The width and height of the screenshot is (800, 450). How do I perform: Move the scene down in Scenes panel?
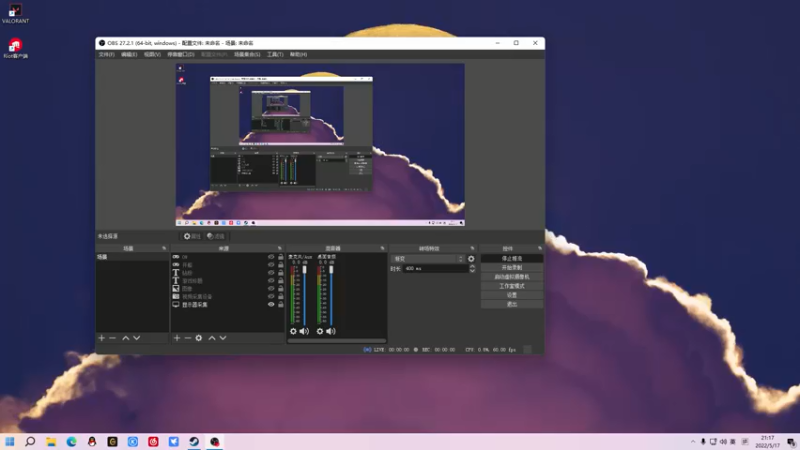[137, 338]
